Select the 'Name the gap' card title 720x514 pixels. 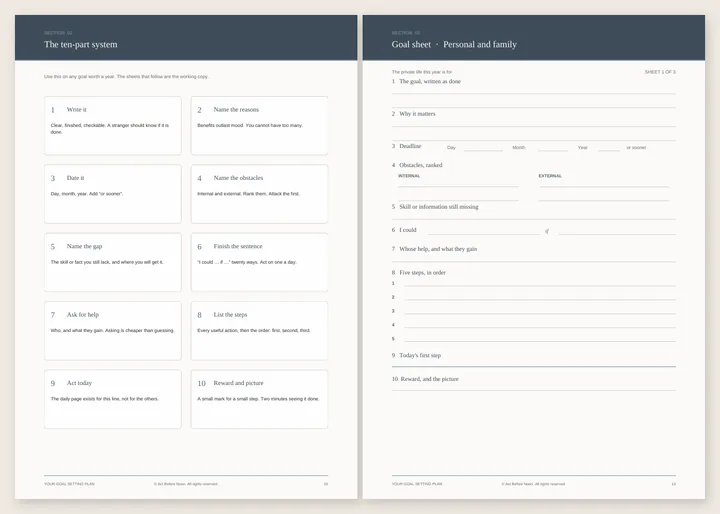coord(84,246)
